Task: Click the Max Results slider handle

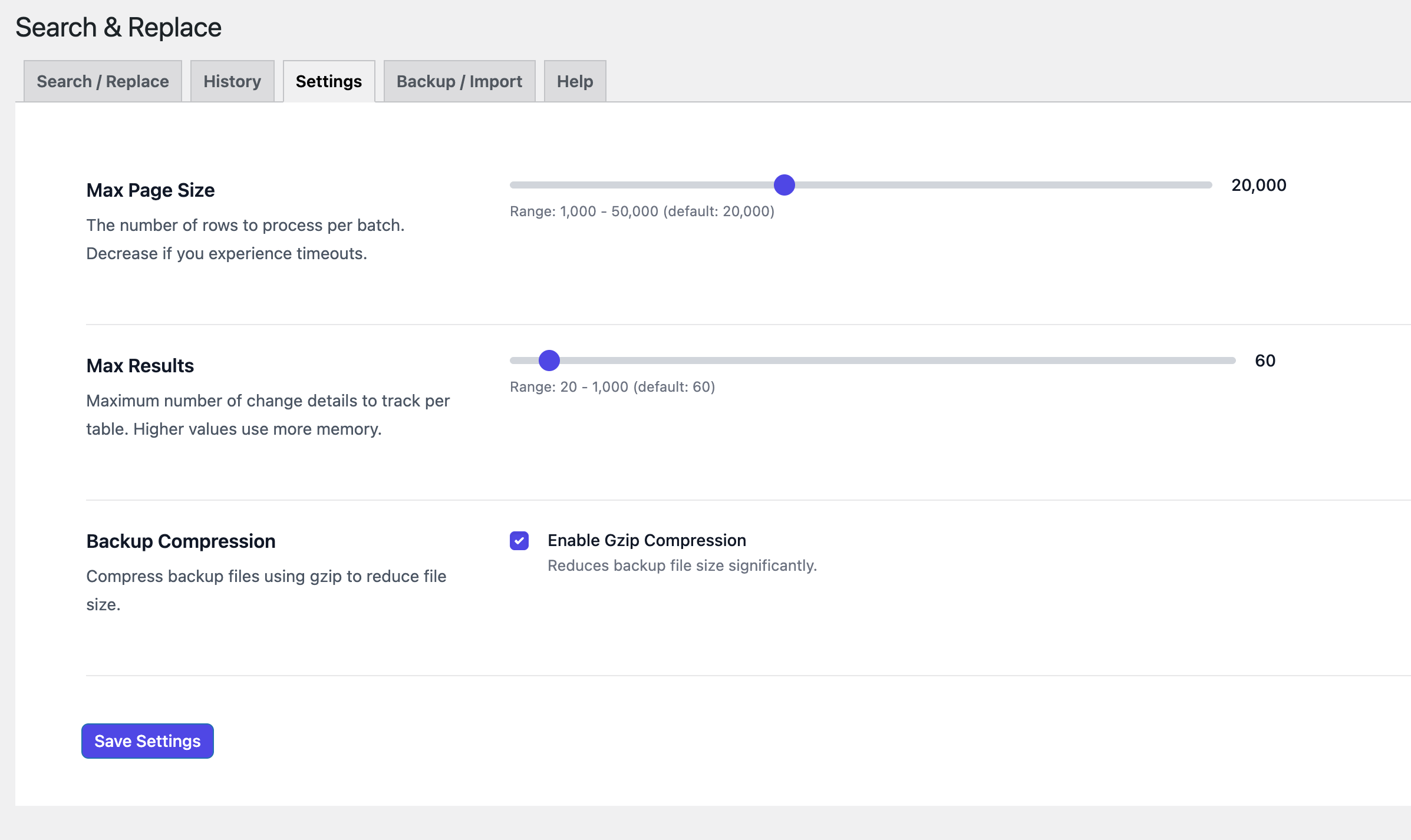Action: pyautogui.click(x=549, y=361)
